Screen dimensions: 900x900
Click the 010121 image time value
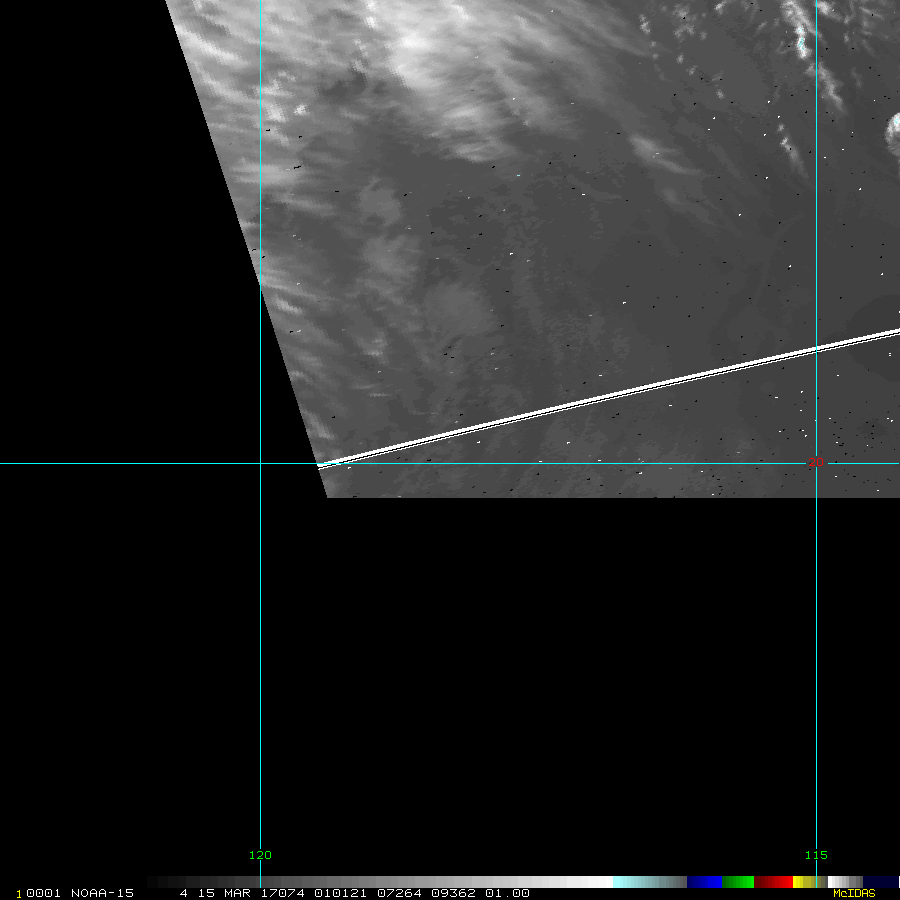tap(340, 893)
